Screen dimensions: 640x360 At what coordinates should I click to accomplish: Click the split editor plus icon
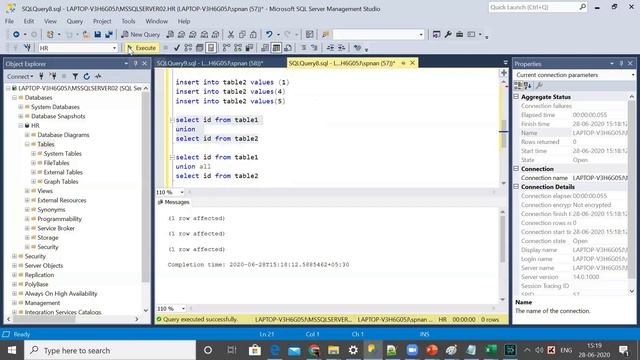(x=504, y=73)
